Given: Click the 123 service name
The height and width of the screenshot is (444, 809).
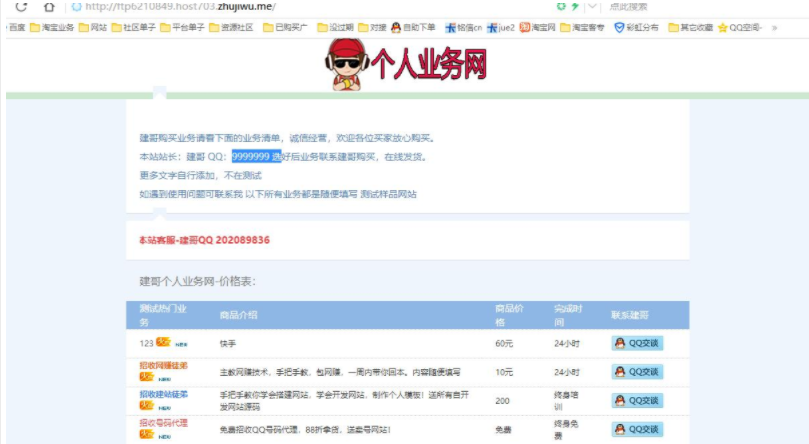Looking at the screenshot, I should coord(146,343).
